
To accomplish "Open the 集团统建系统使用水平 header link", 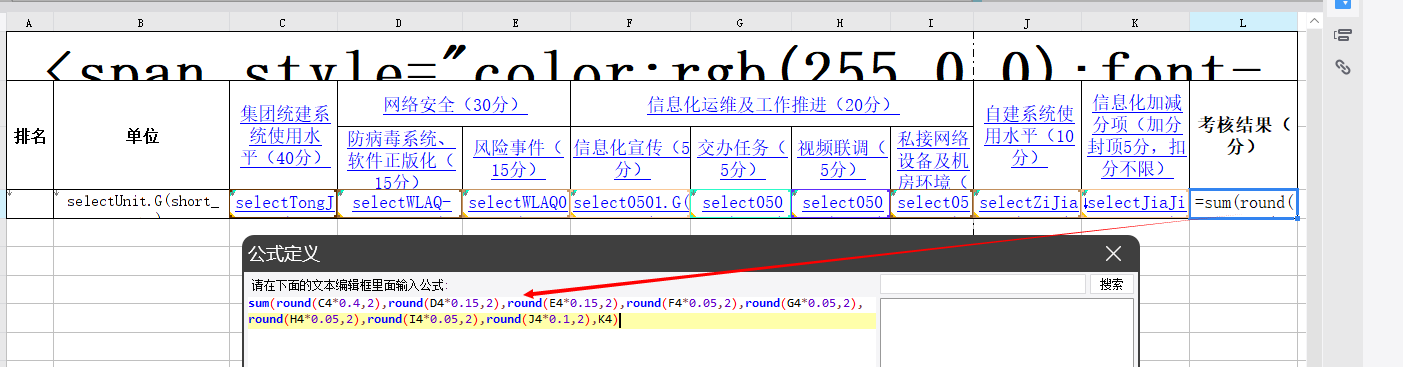I will coord(284,135).
